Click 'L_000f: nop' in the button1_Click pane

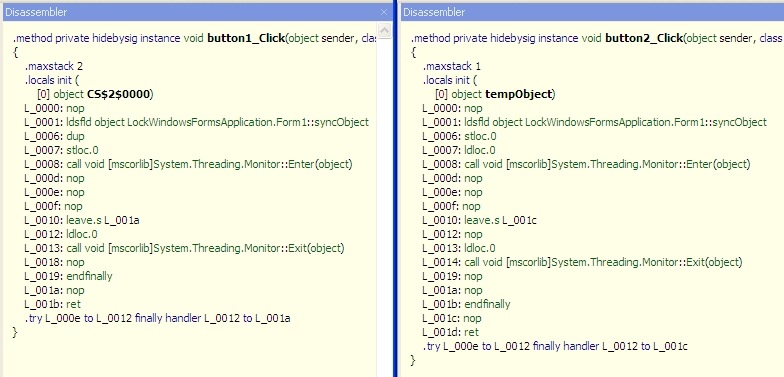click(x=53, y=206)
